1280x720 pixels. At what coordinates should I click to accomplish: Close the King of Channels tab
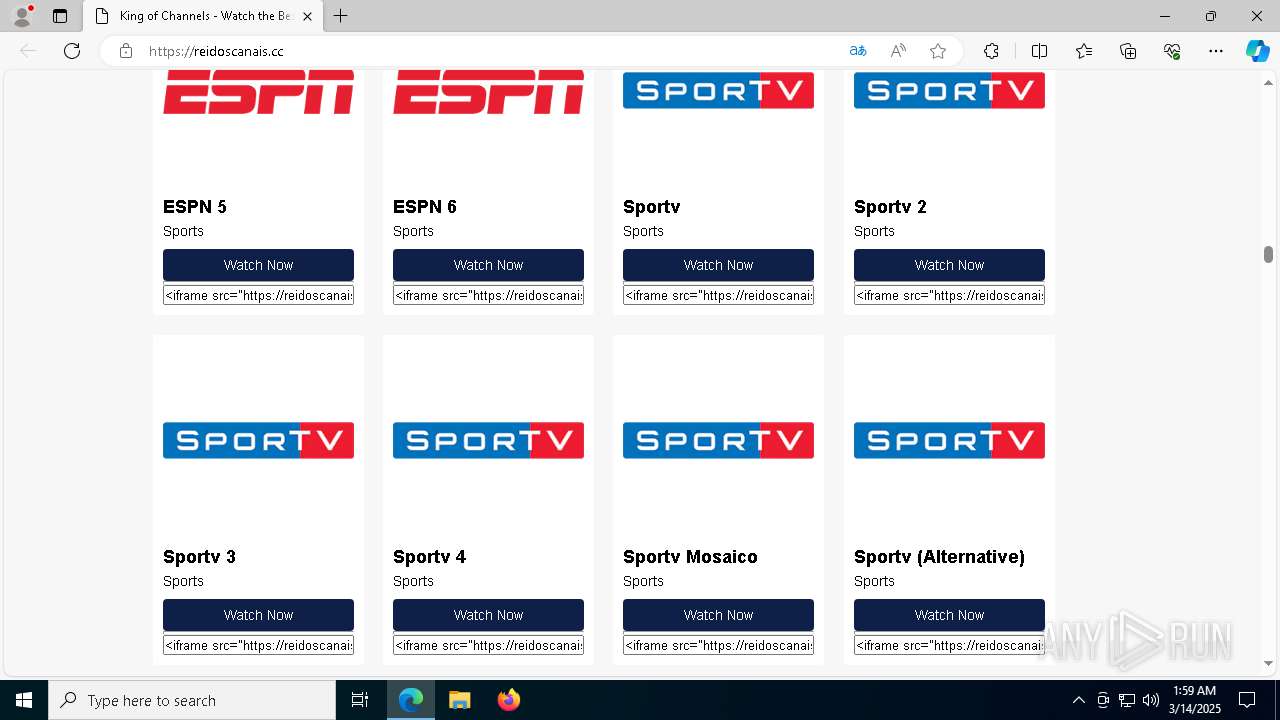tap(307, 16)
